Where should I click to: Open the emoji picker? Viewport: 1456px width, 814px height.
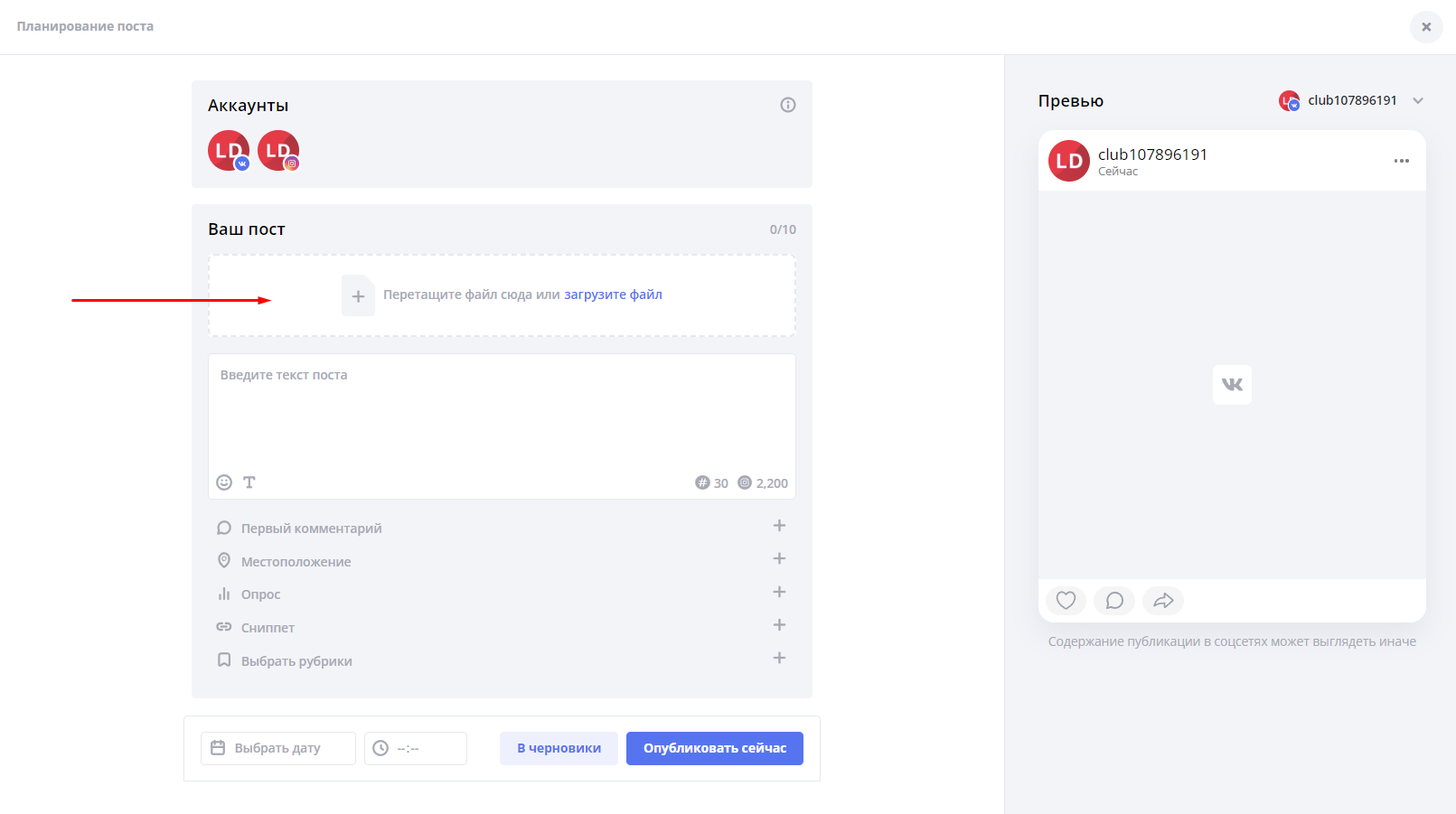224,482
